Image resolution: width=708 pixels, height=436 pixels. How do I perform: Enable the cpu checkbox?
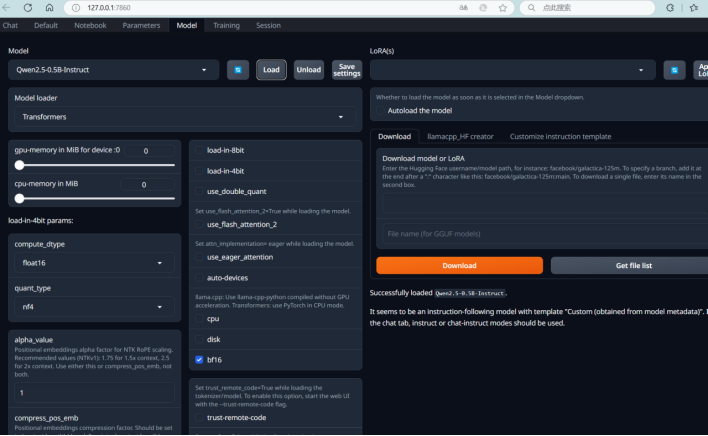[199, 319]
